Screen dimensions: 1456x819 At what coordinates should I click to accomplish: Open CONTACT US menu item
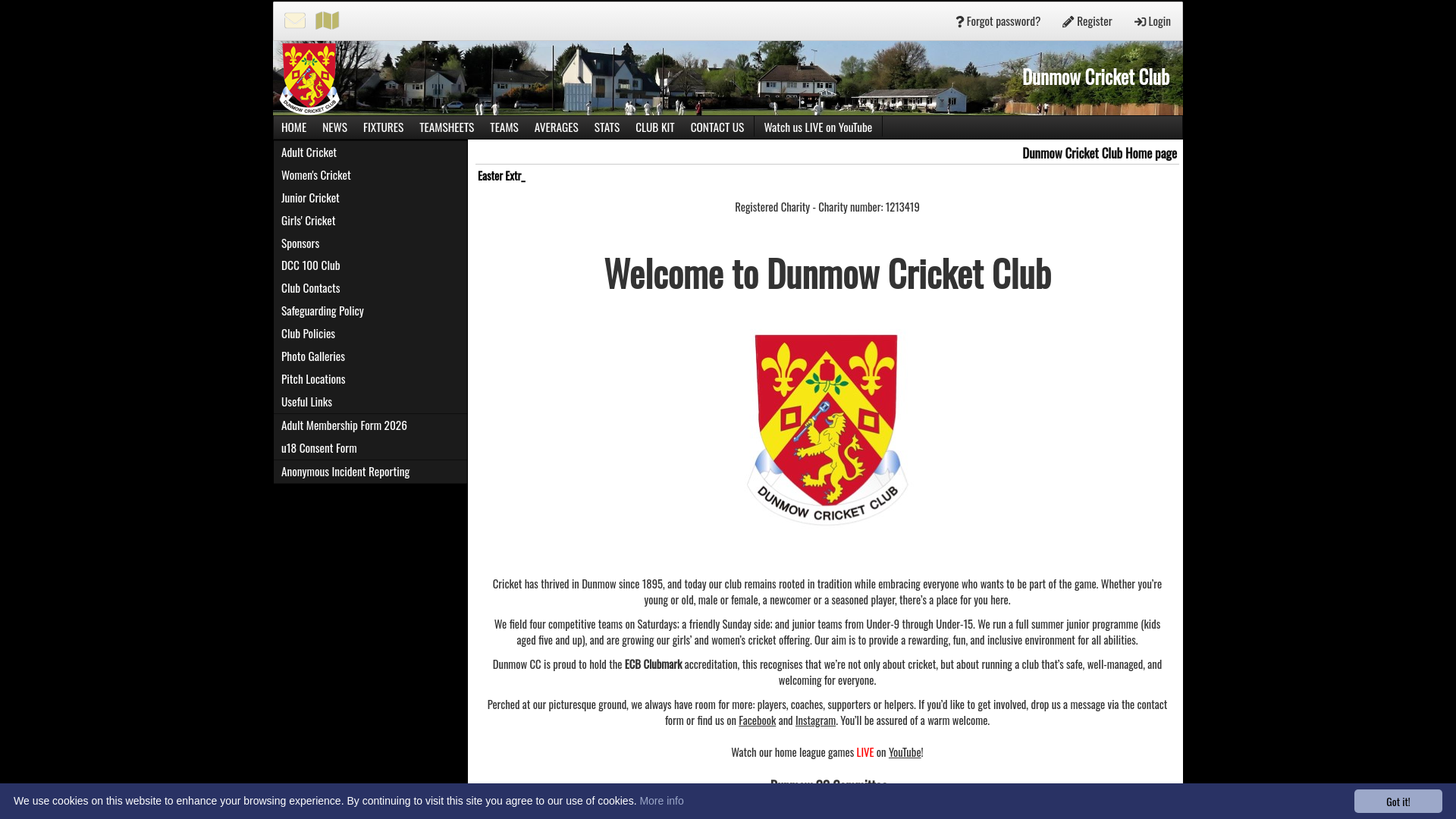(x=717, y=127)
